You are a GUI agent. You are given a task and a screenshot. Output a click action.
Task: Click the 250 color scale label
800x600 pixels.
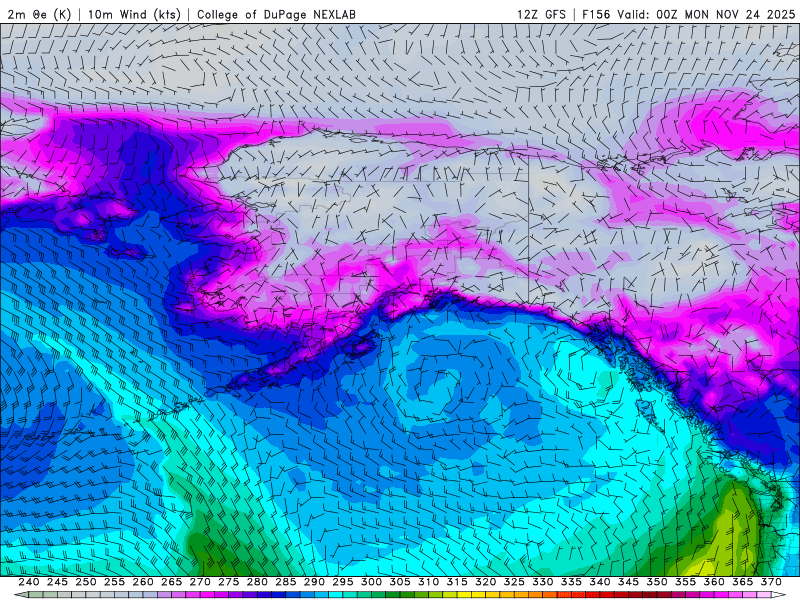coord(86,582)
